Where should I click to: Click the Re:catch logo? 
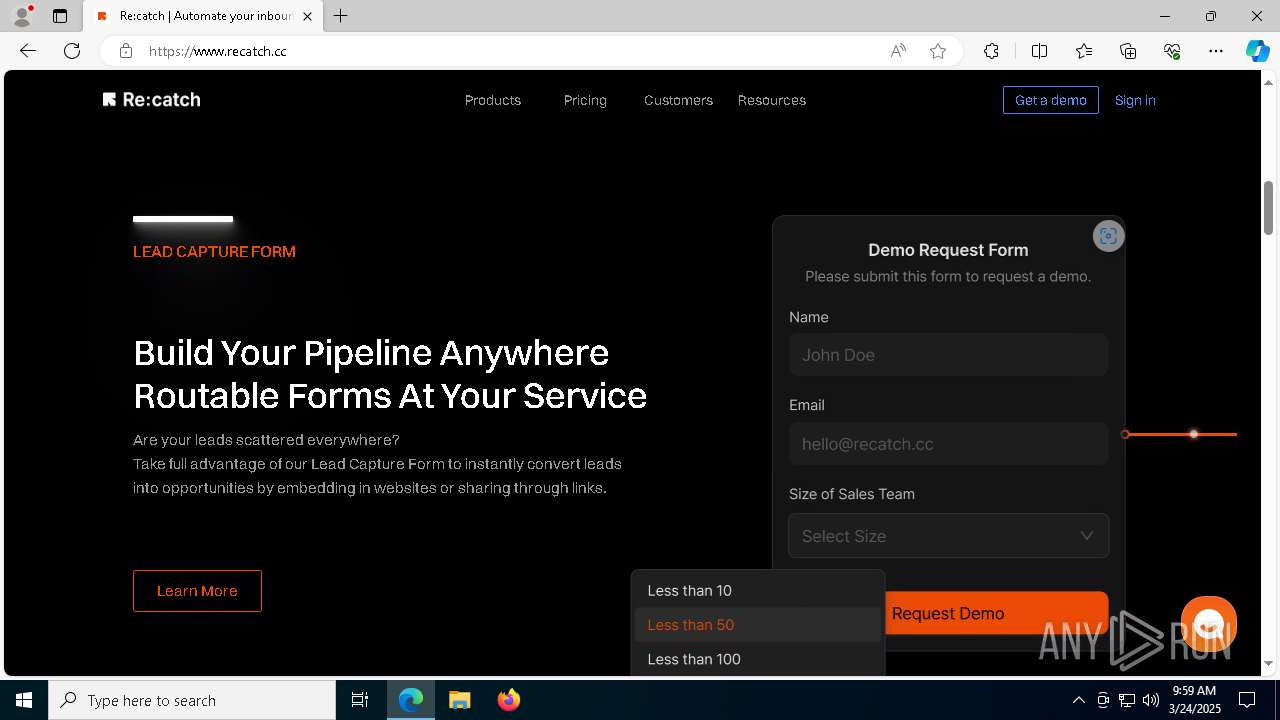coord(151,100)
